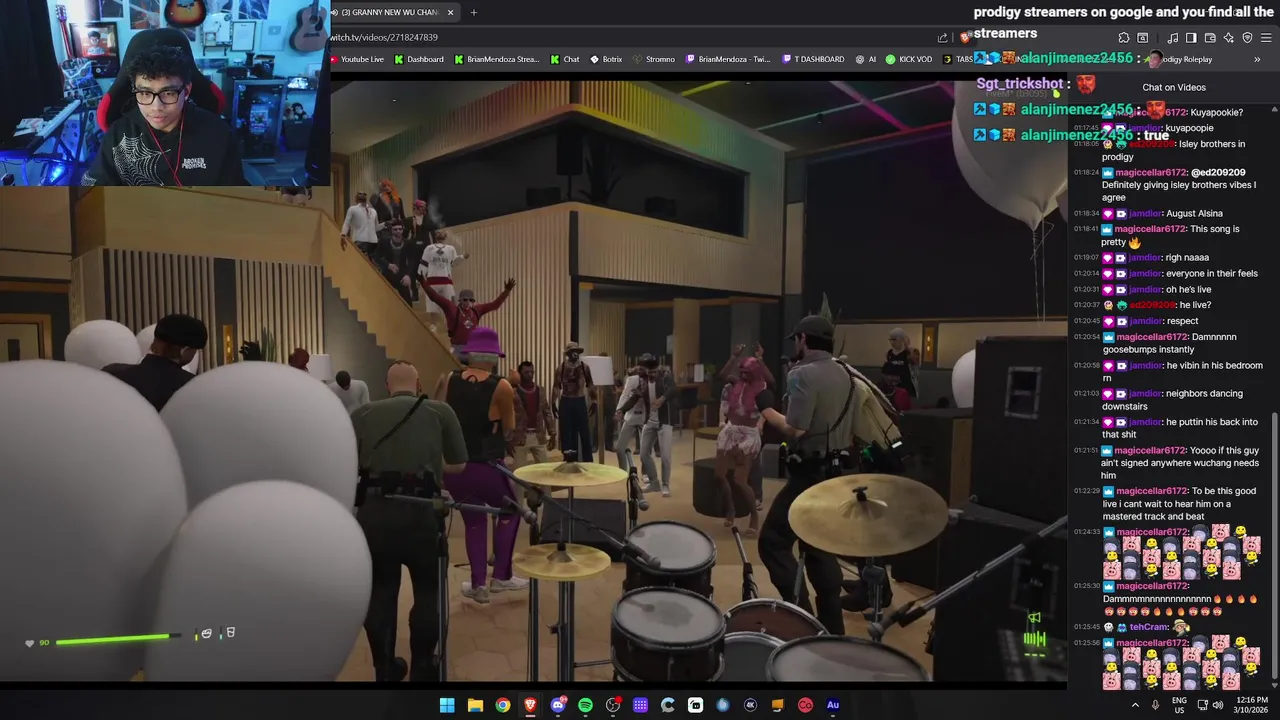
Task: Click chat message 'respect' from jamdior
Action: point(1182,321)
